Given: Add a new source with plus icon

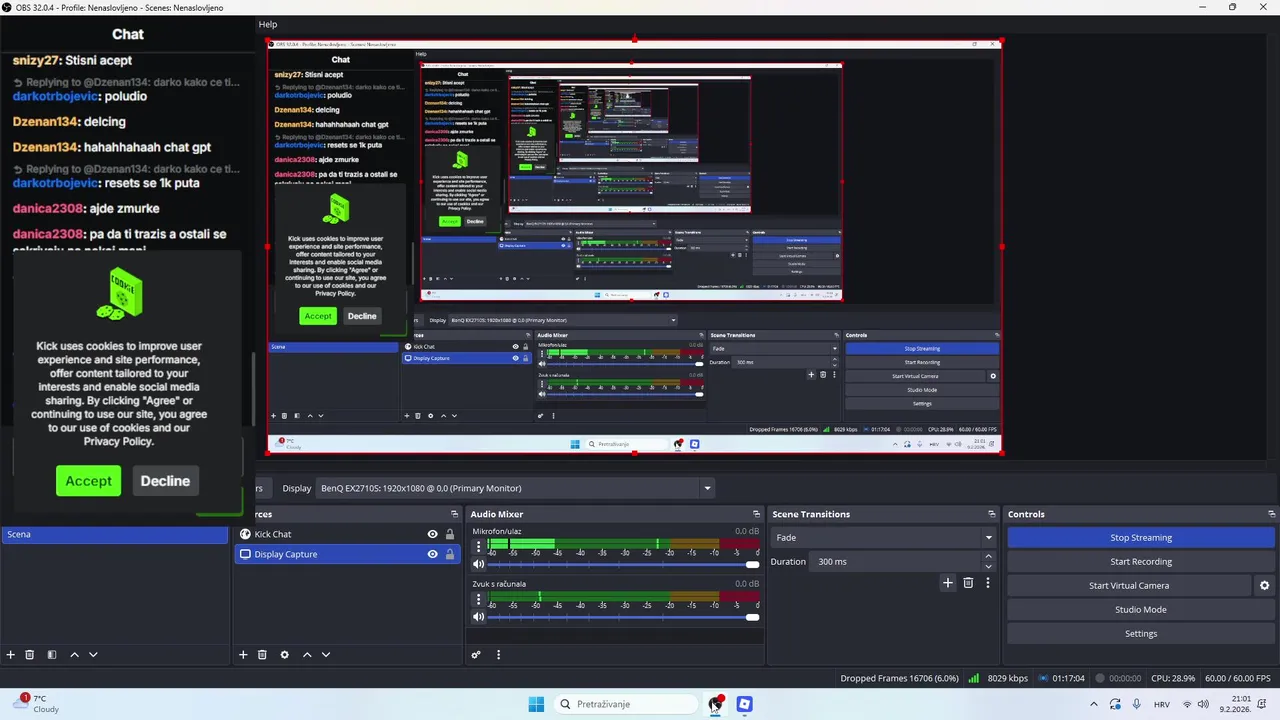Looking at the screenshot, I should (243, 655).
